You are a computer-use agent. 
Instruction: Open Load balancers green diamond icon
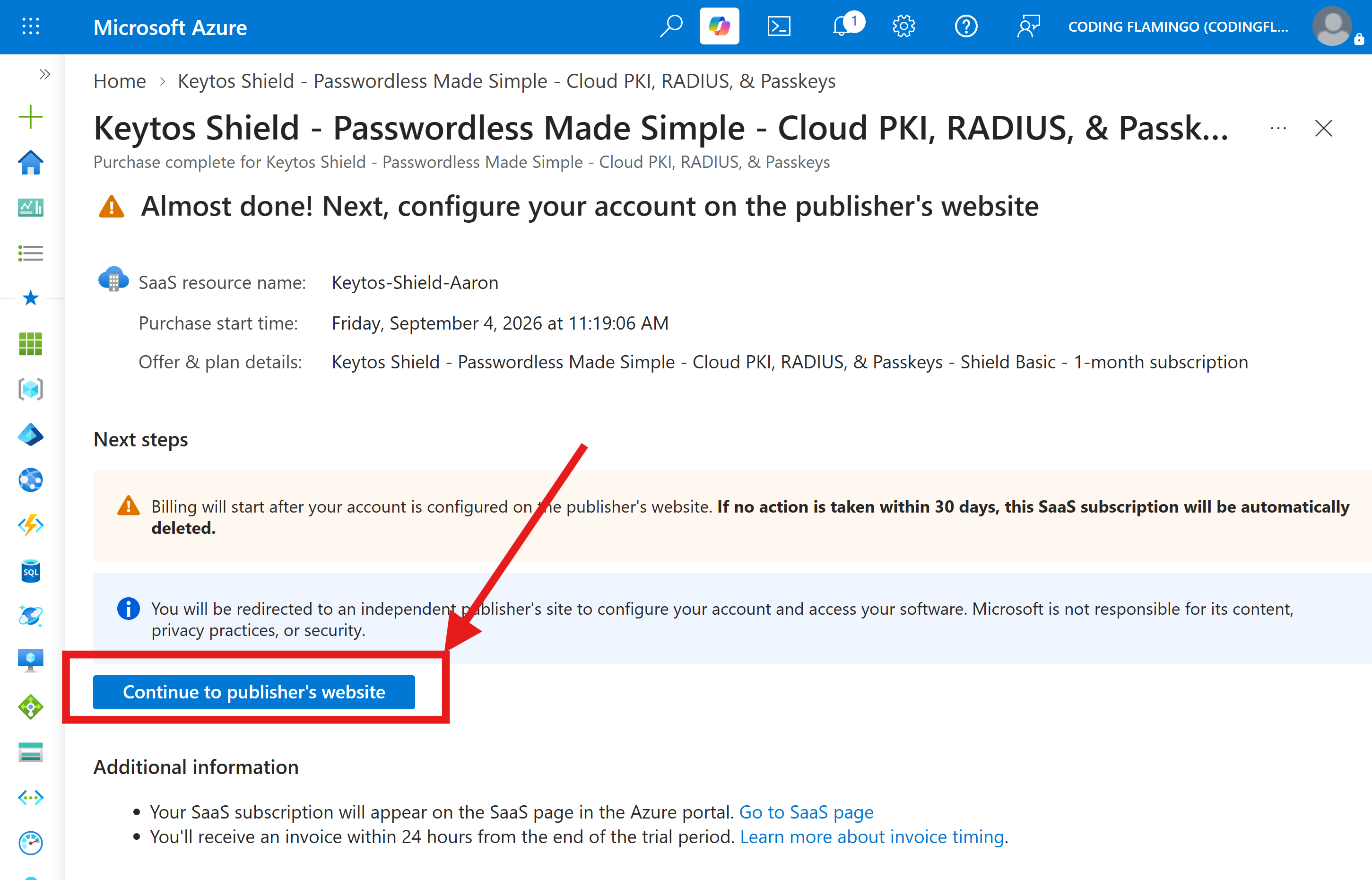pyautogui.click(x=30, y=707)
